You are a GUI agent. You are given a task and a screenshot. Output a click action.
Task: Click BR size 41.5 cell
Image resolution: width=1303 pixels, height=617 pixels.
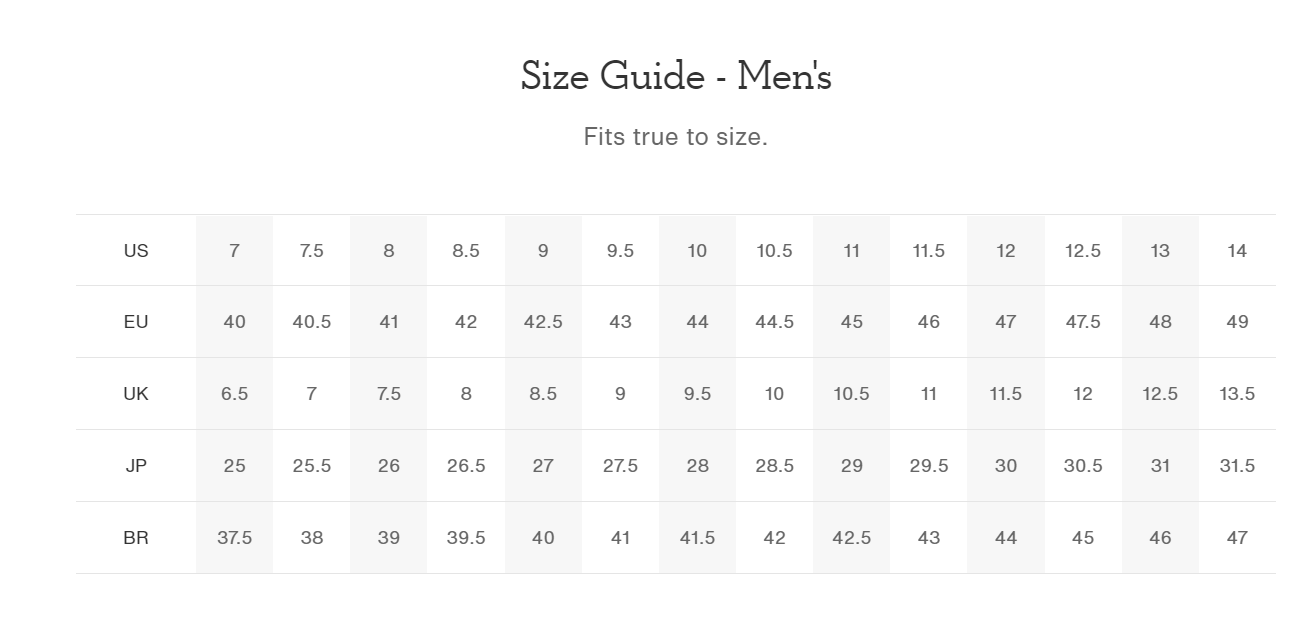[x=697, y=538]
